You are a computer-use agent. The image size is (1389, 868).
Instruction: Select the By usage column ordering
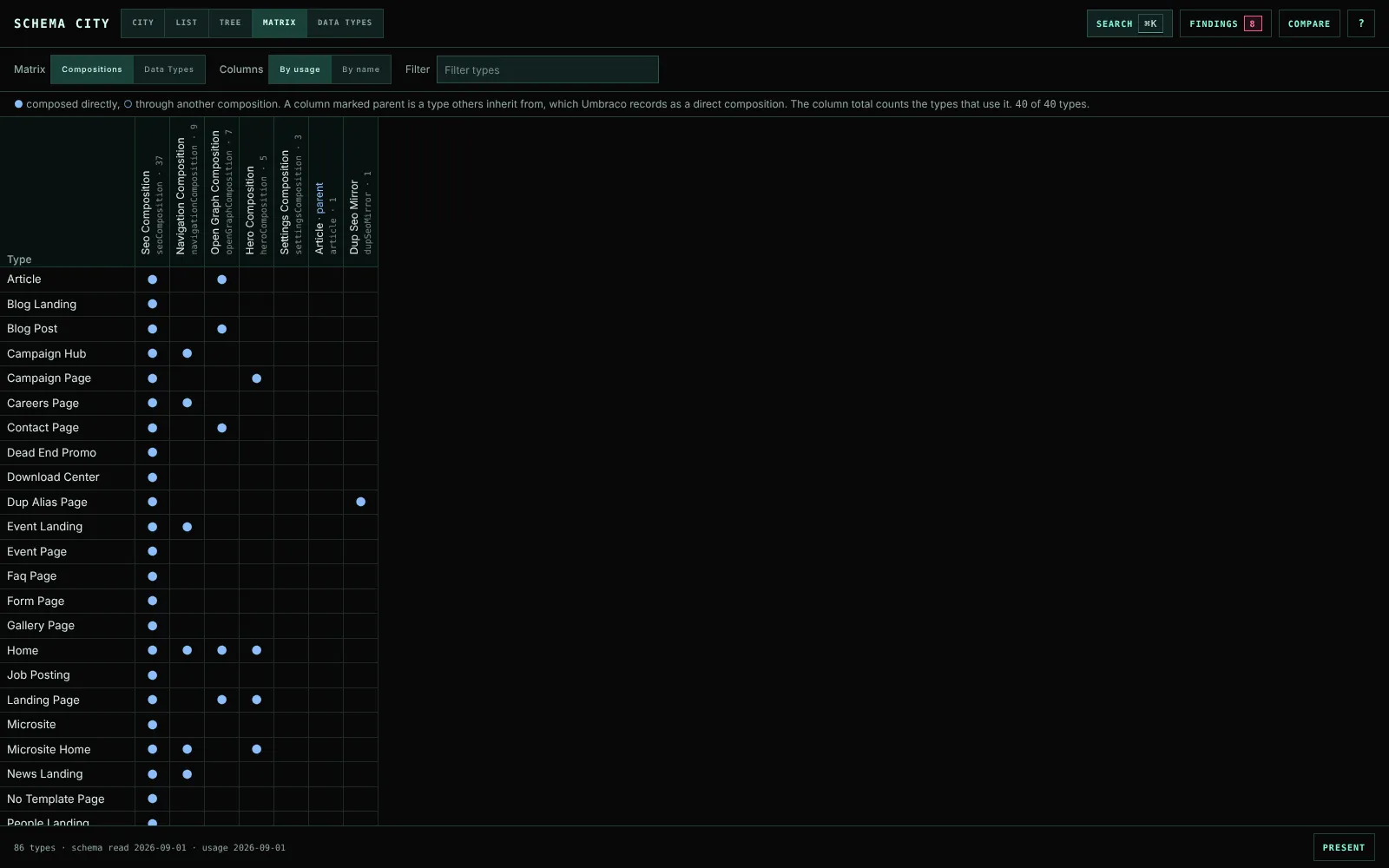pos(300,69)
